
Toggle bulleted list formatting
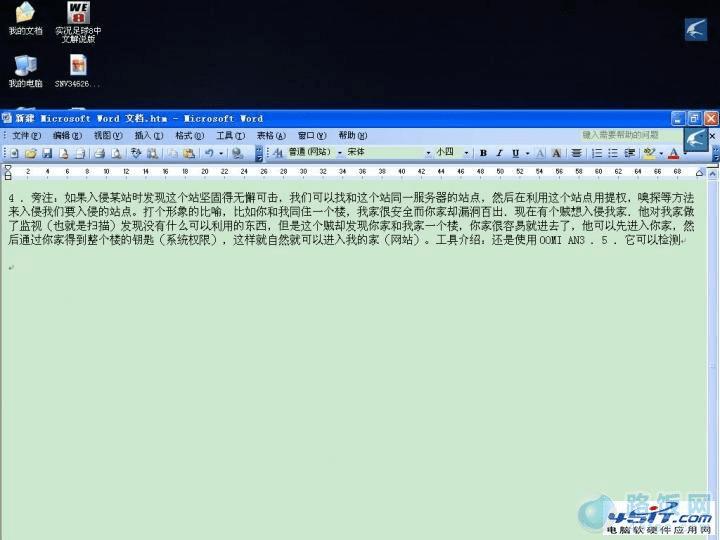click(613, 153)
